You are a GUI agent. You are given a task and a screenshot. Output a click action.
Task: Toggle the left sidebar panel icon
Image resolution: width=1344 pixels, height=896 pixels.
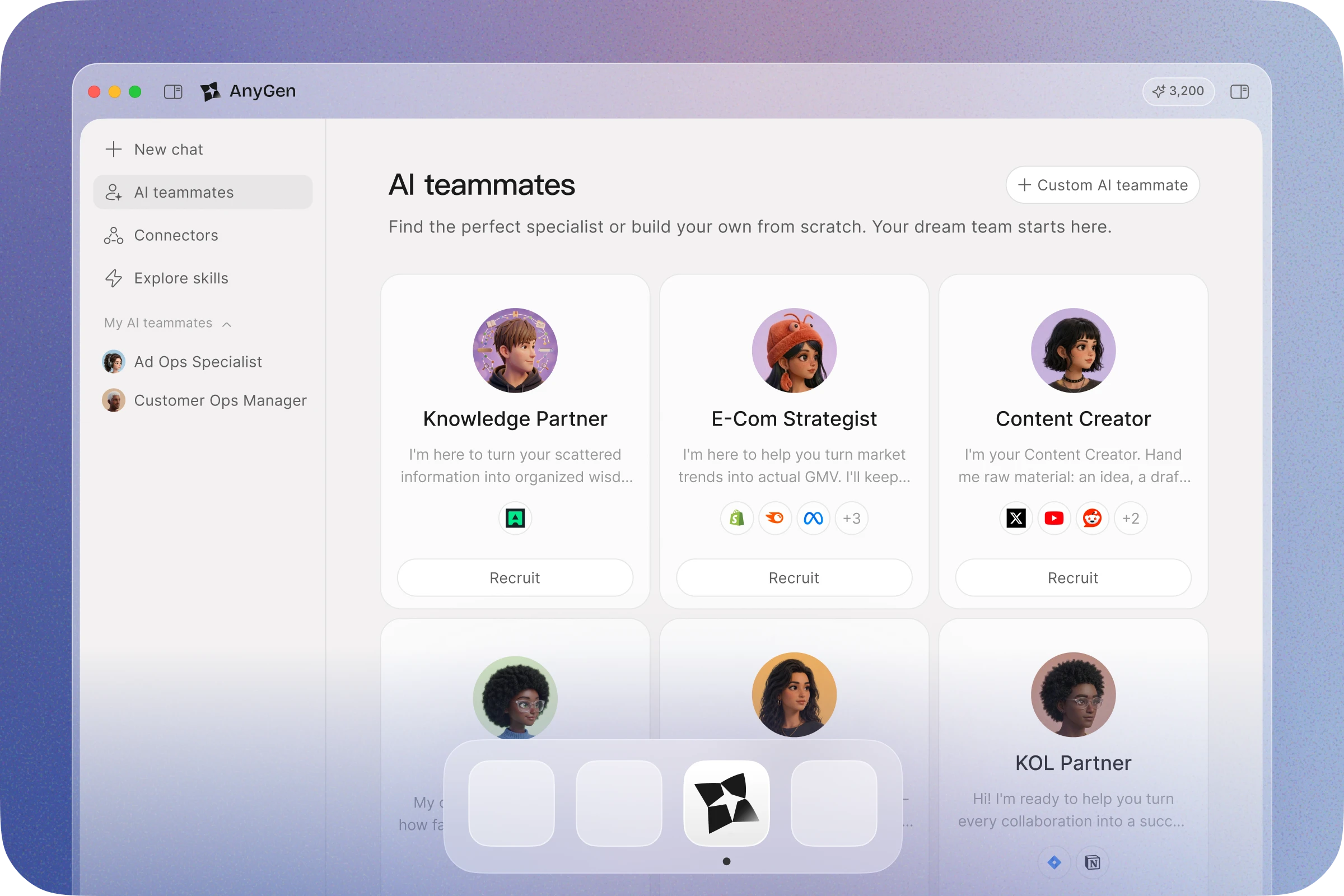tap(173, 91)
